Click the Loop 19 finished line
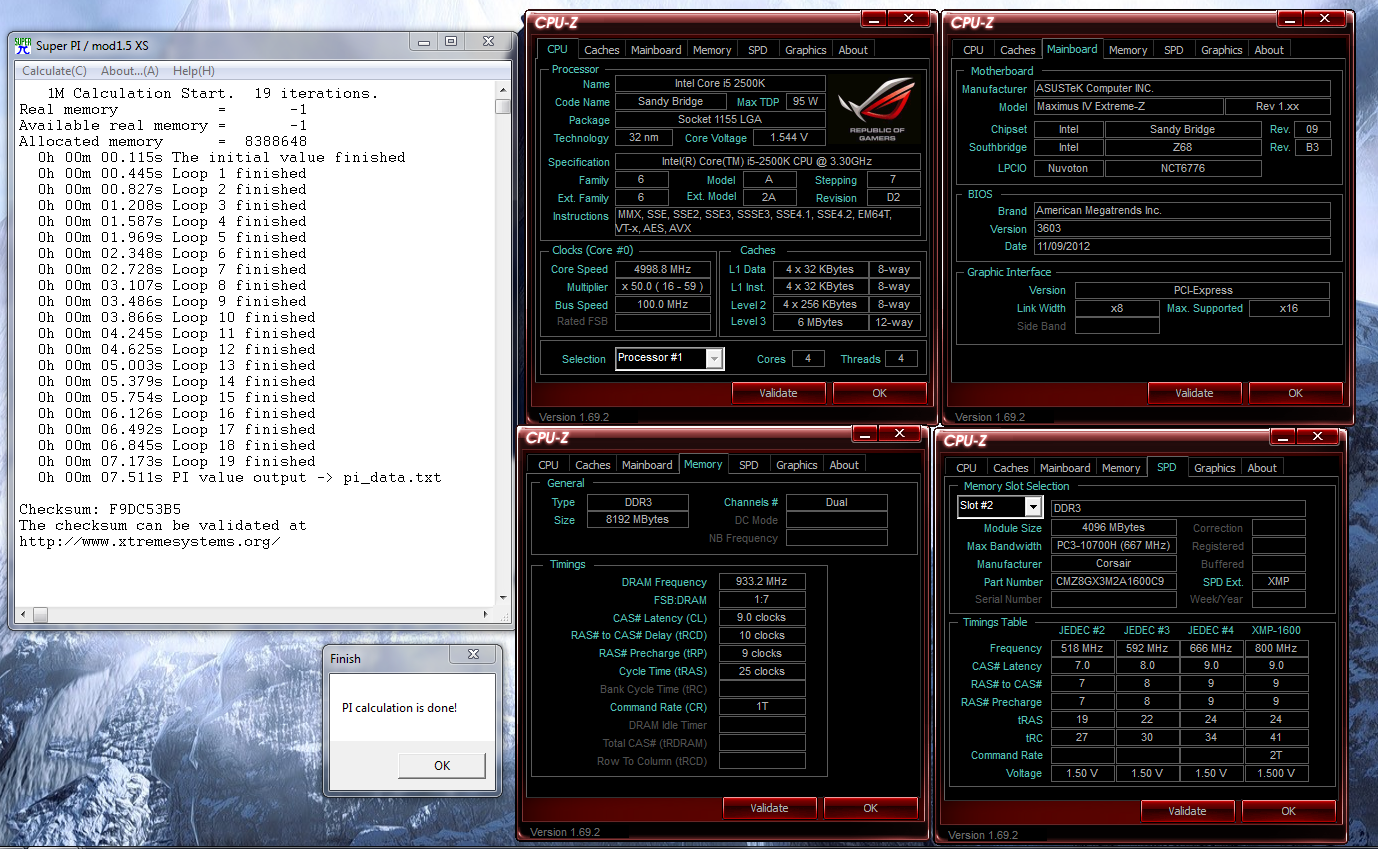 pyautogui.click(x=177, y=461)
